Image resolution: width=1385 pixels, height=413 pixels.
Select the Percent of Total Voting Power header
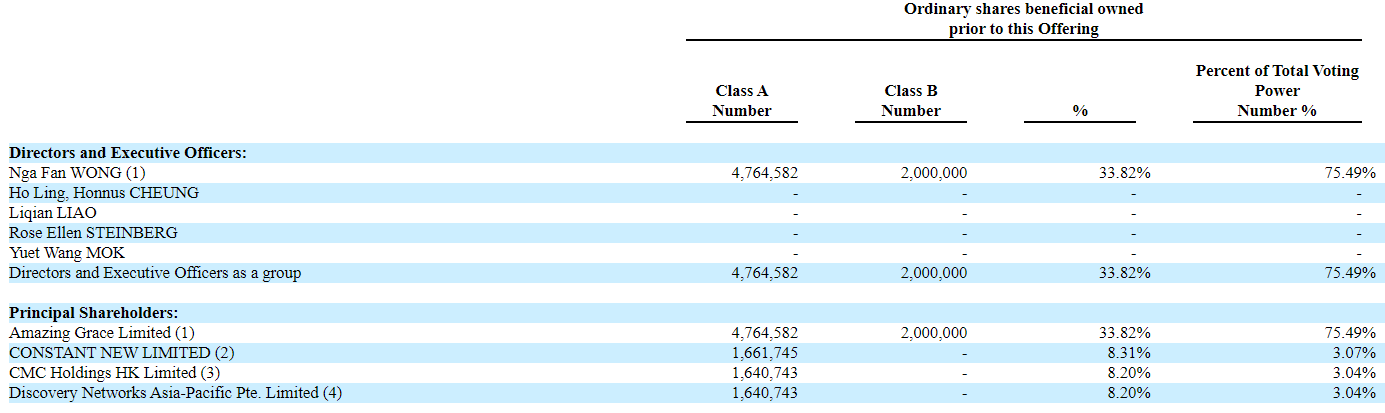[1276, 91]
